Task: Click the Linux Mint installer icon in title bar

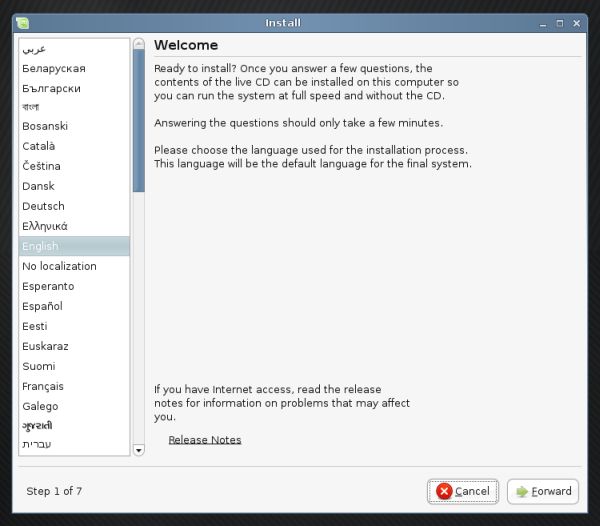Action: 23,23
